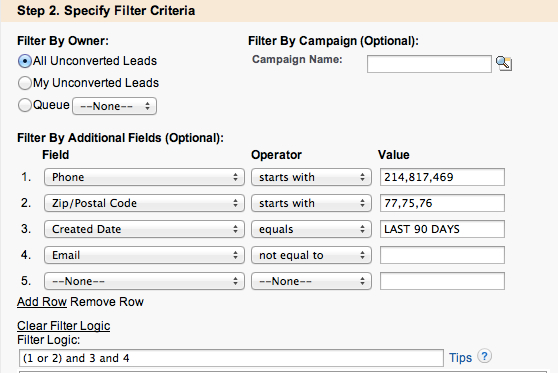Click the 'Value' column header
The image size is (558, 373).
[394, 155]
